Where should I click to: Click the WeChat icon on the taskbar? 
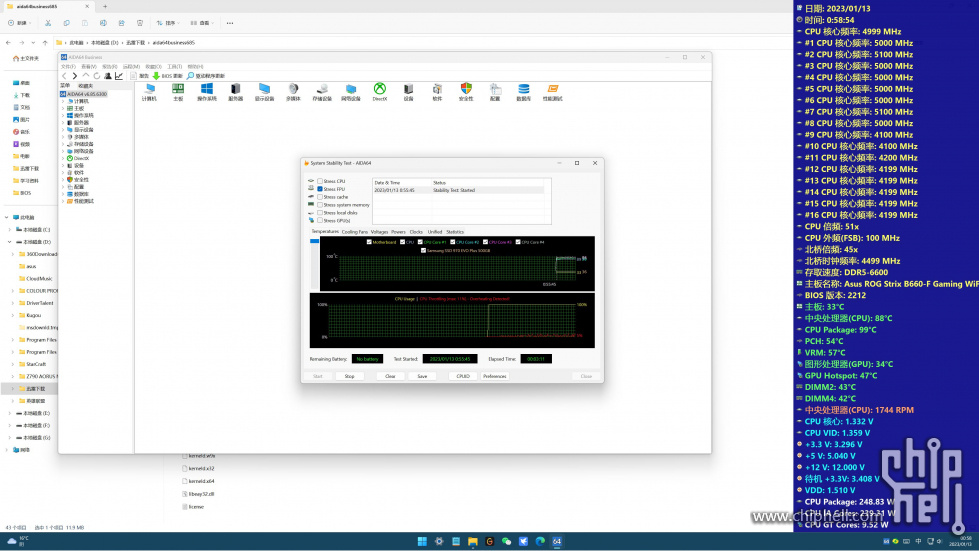(x=506, y=541)
